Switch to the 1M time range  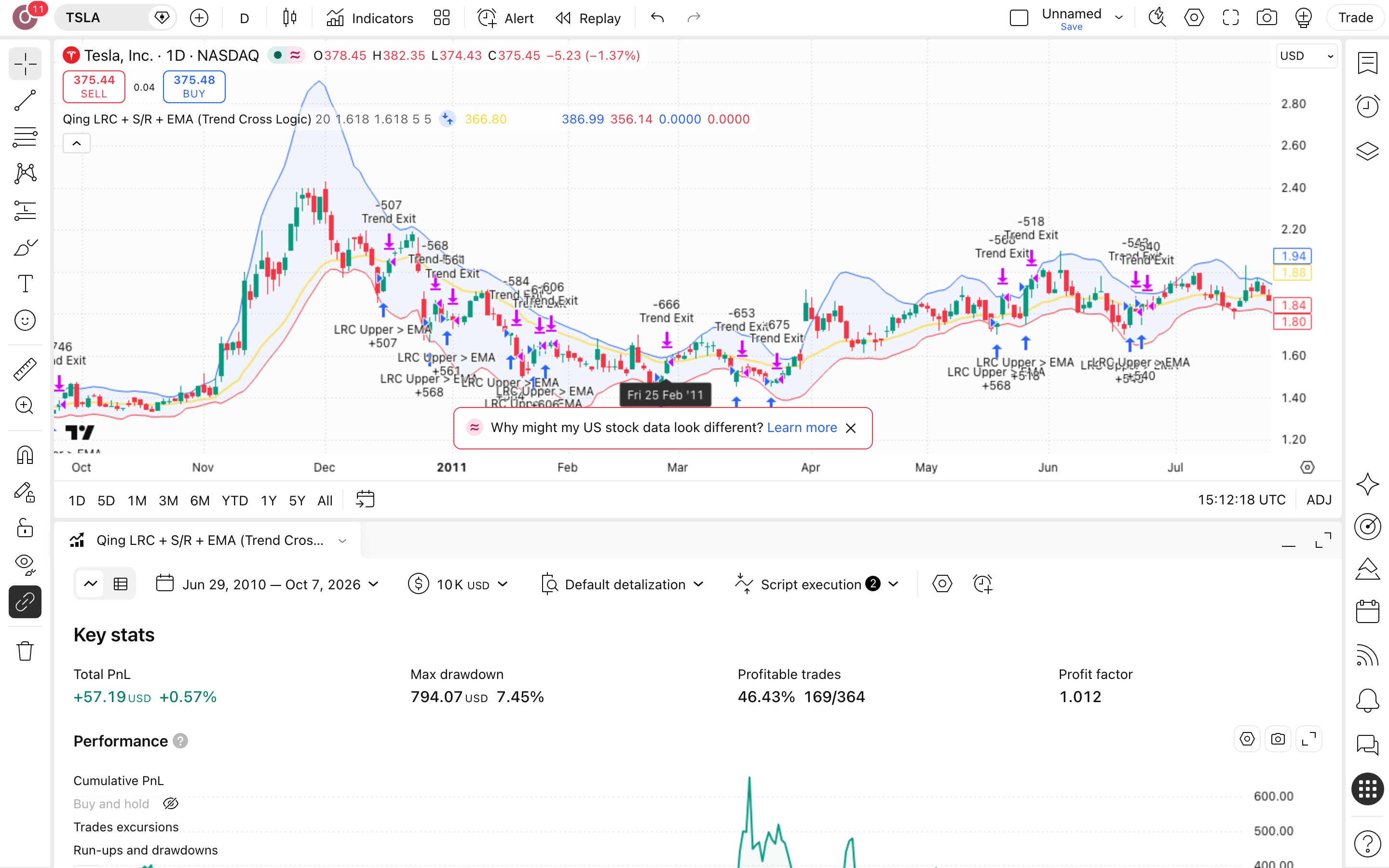[136, 500]
